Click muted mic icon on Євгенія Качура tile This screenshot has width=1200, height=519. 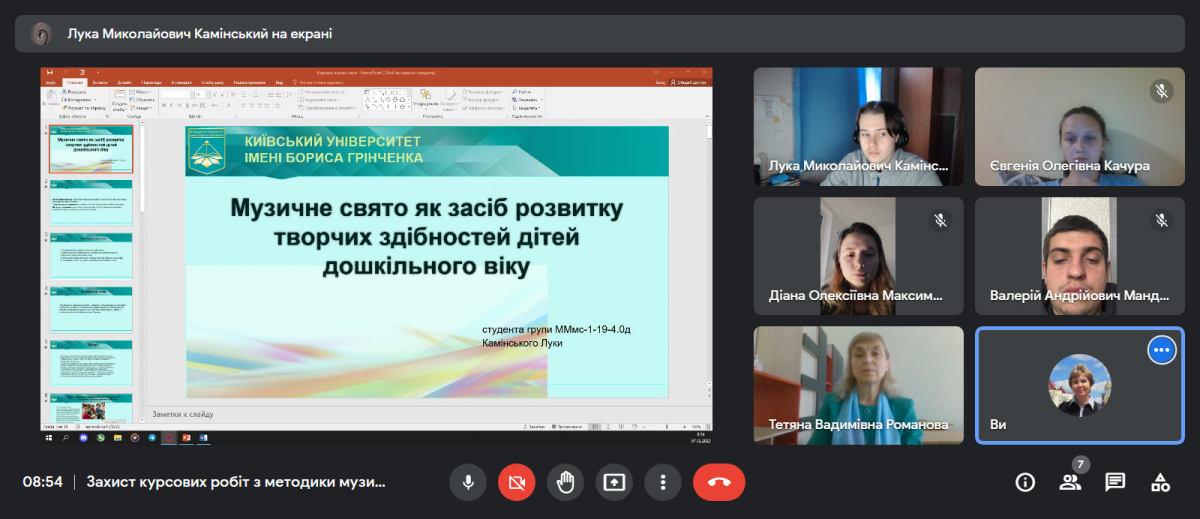click(1161, 91)
